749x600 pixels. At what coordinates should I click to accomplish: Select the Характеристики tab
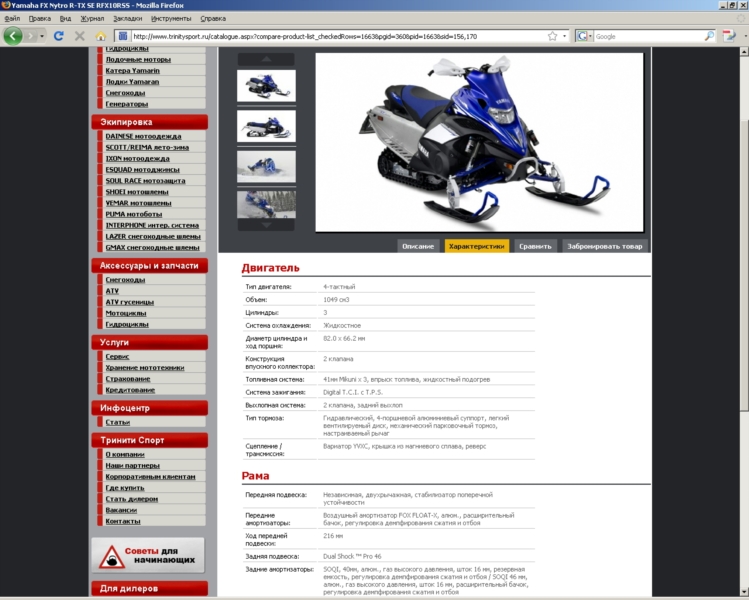476,246
